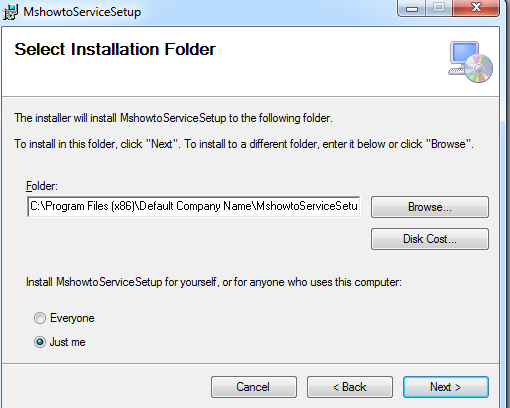Click the Select Installation Folder heading
The height and width of the screenshot is (408, 510).
pyautogui.click(x=115, y=49)
